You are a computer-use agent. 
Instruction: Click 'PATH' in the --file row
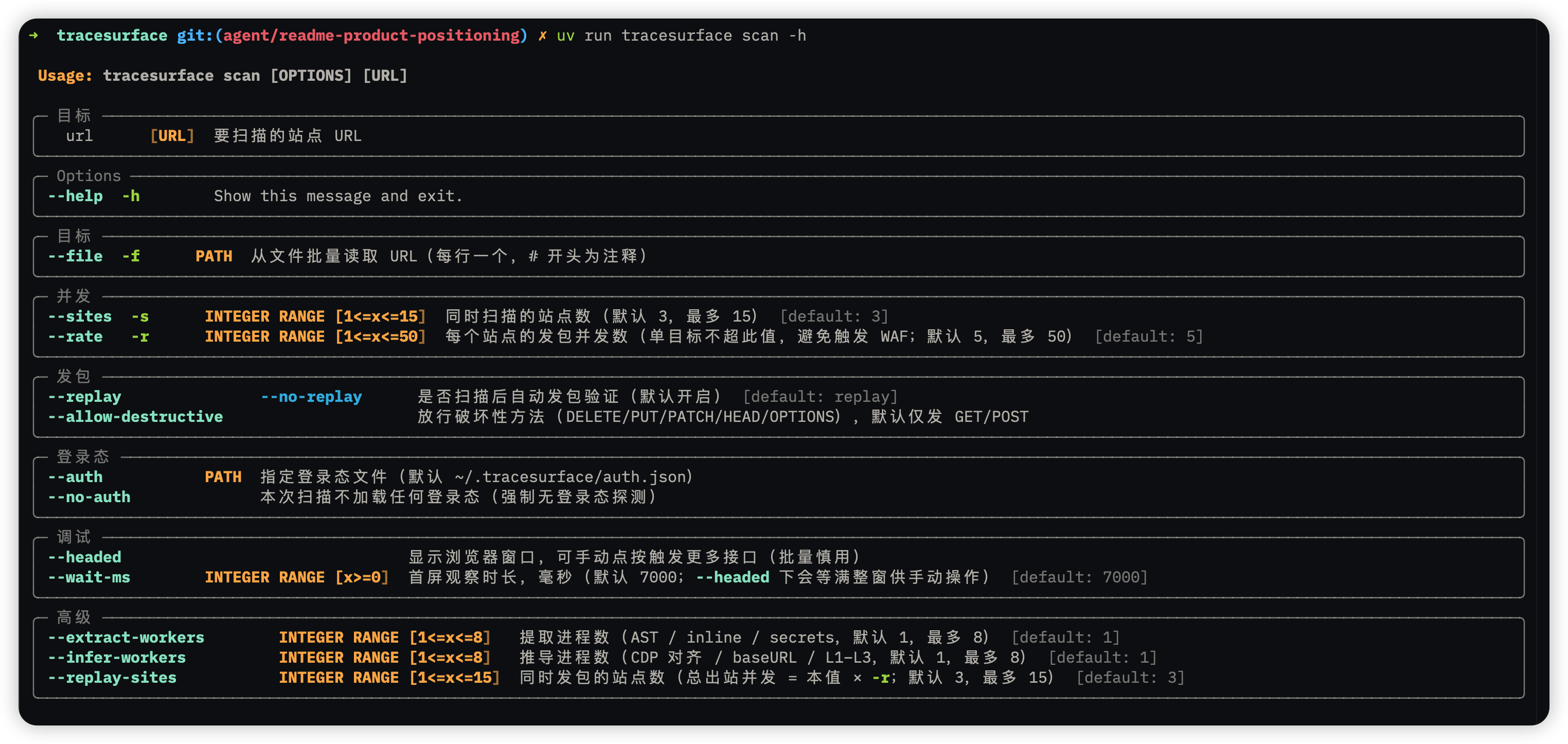click(x=213, y=256)
